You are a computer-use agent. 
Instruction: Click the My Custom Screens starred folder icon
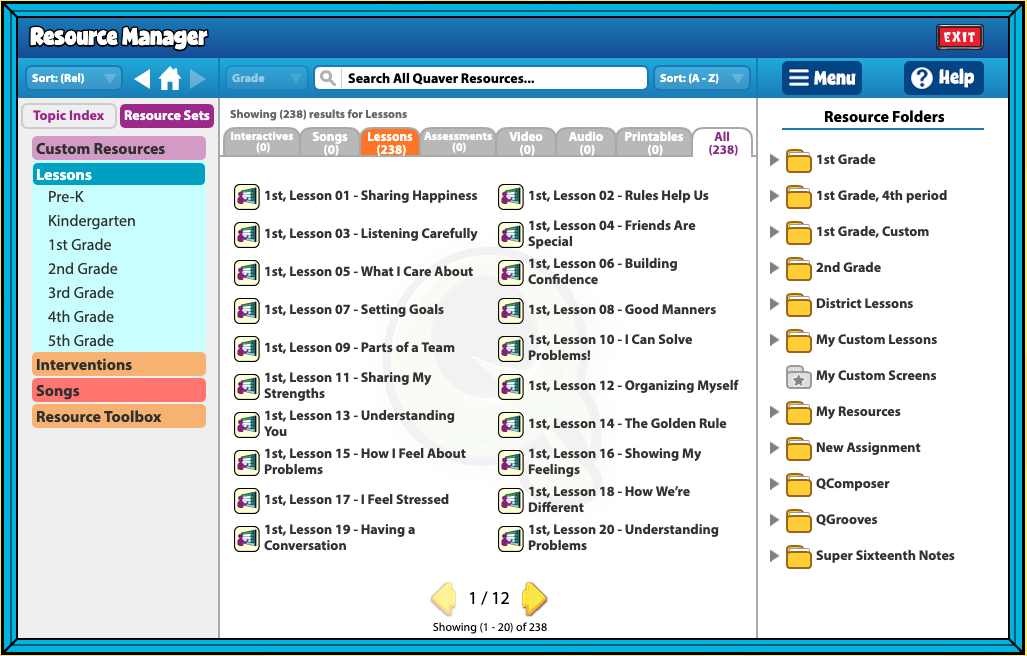click(x=798, y=376)
